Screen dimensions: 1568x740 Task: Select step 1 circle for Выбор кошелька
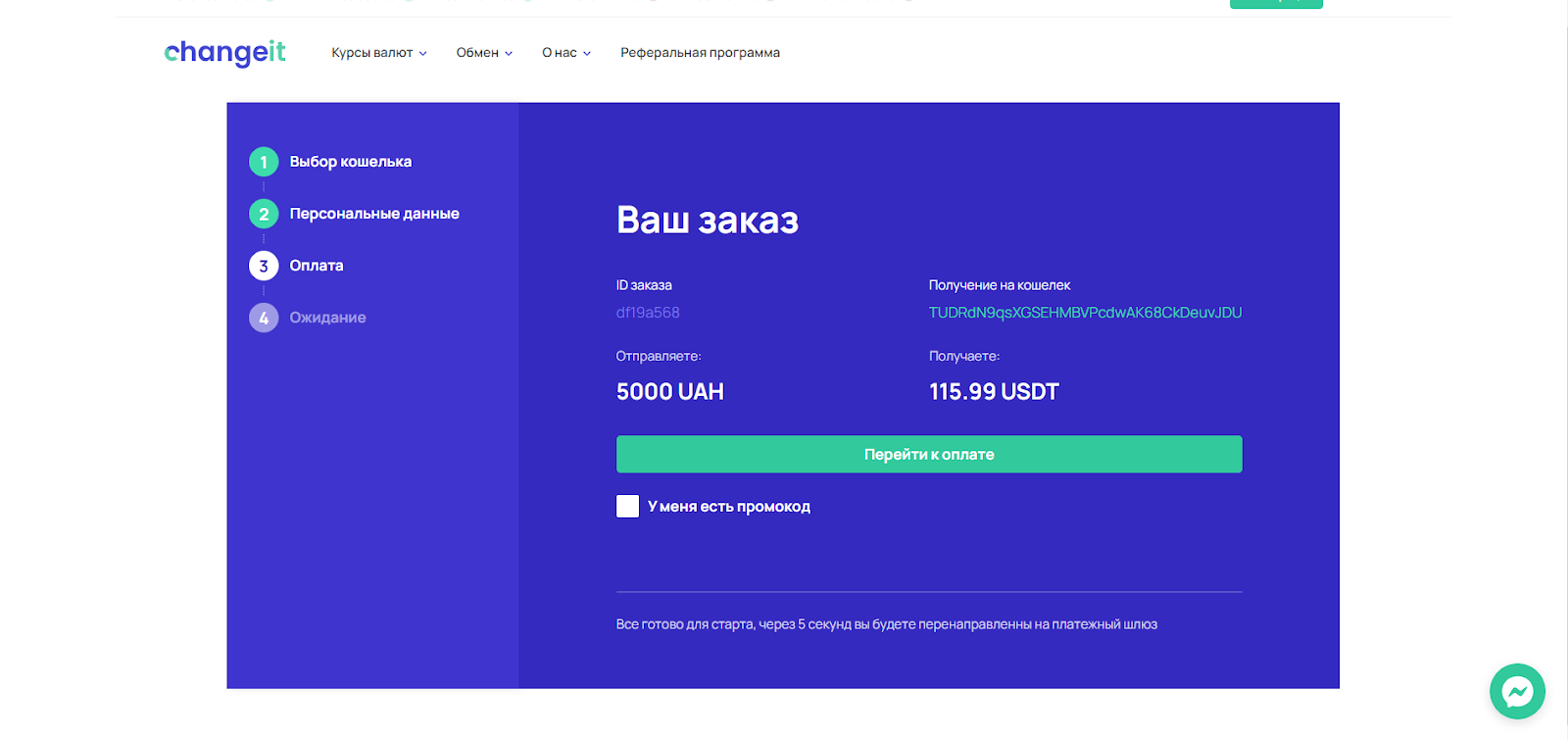point(264,162)
